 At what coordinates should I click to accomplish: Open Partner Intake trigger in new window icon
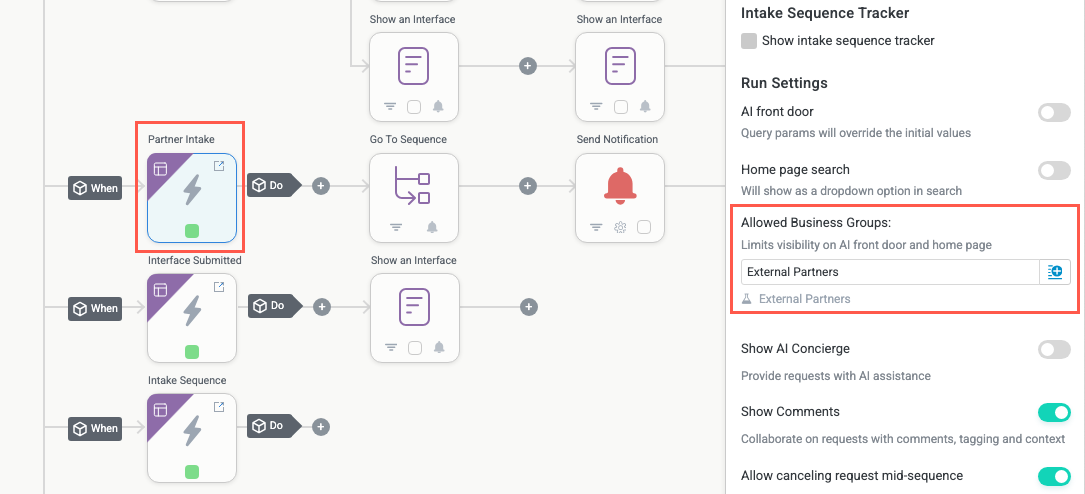tap(219, 167)
